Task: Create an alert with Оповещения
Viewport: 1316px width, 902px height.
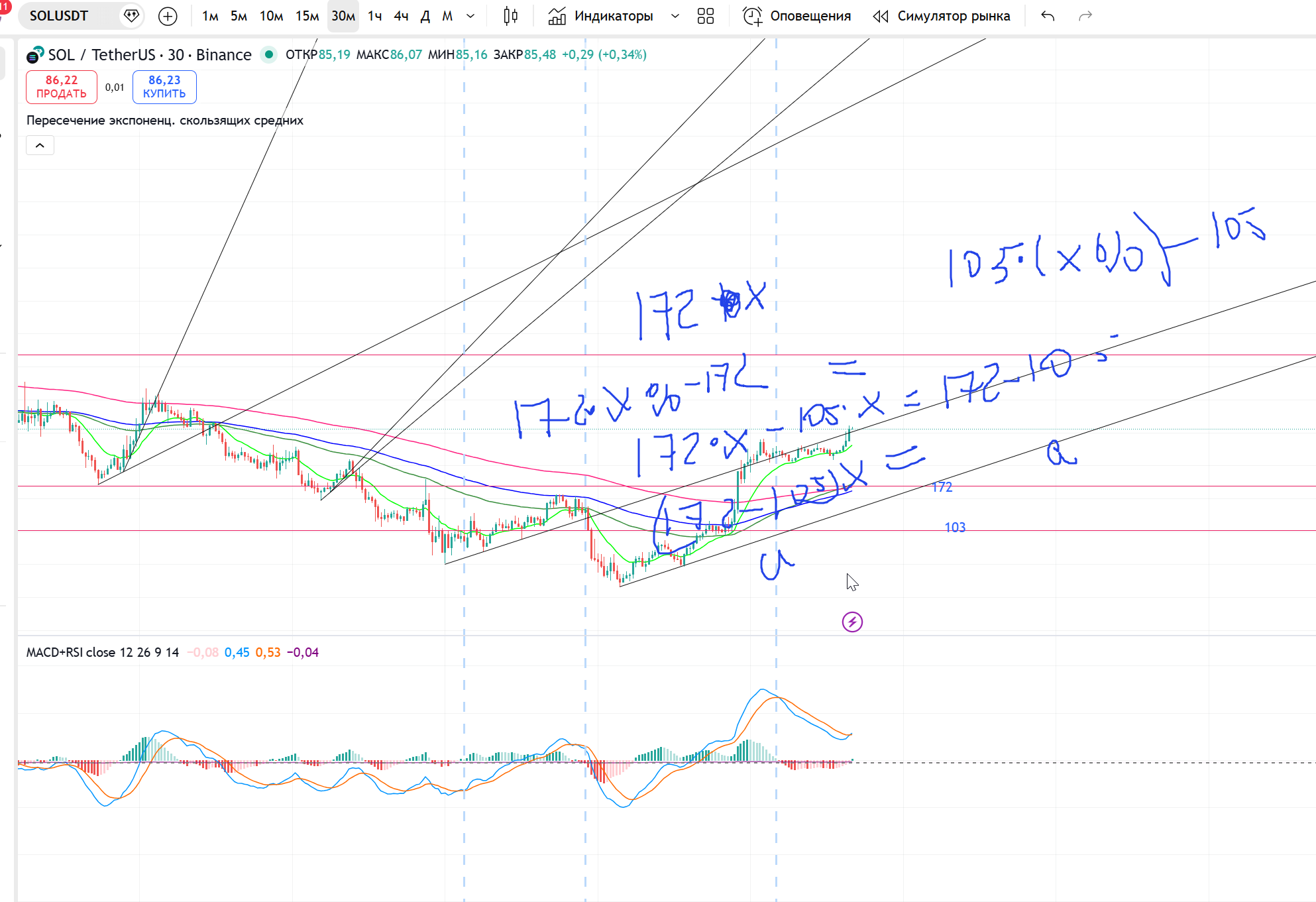Action: pyautogui.click(x=797, y=16)
